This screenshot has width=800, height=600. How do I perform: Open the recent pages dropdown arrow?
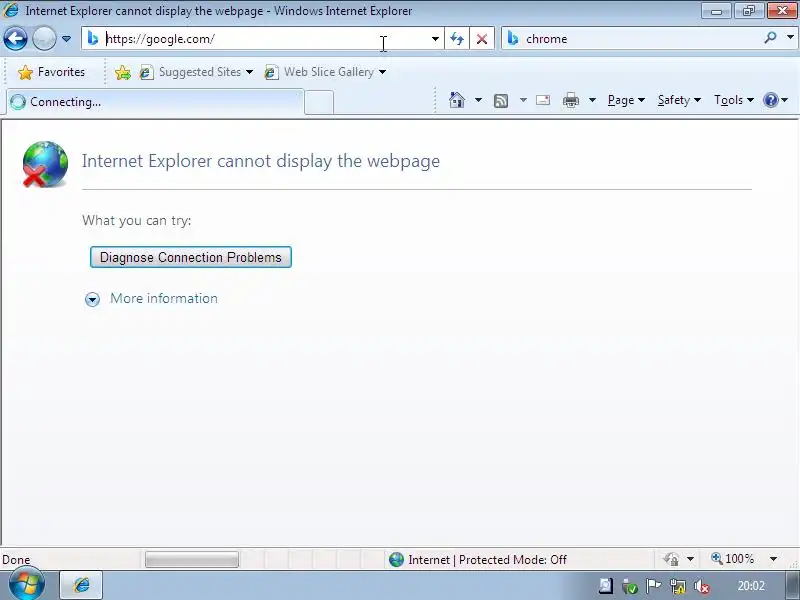[x=66, y=39]
